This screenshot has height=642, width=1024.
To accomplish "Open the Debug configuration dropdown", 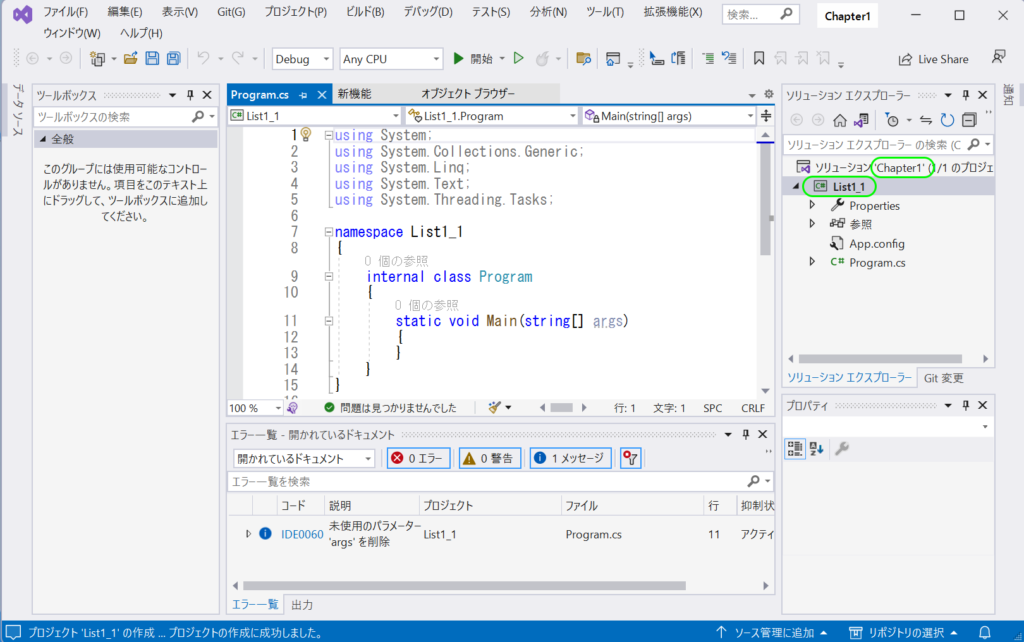I will coord(302,58).
